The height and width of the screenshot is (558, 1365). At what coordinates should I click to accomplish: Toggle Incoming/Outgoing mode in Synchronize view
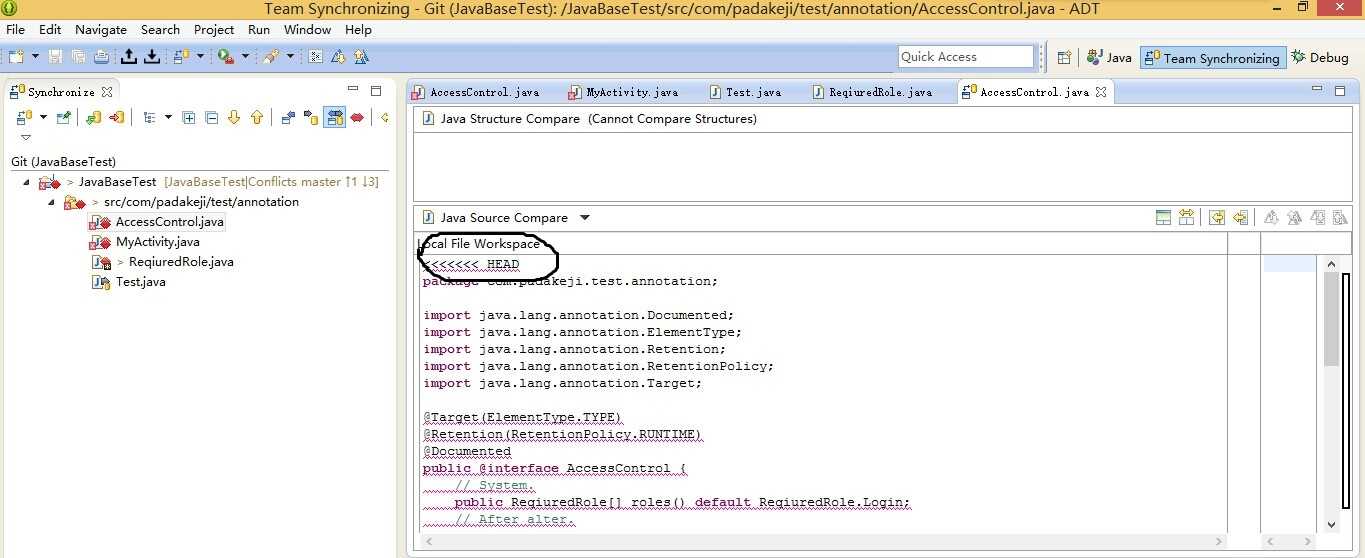coord(334,117)
